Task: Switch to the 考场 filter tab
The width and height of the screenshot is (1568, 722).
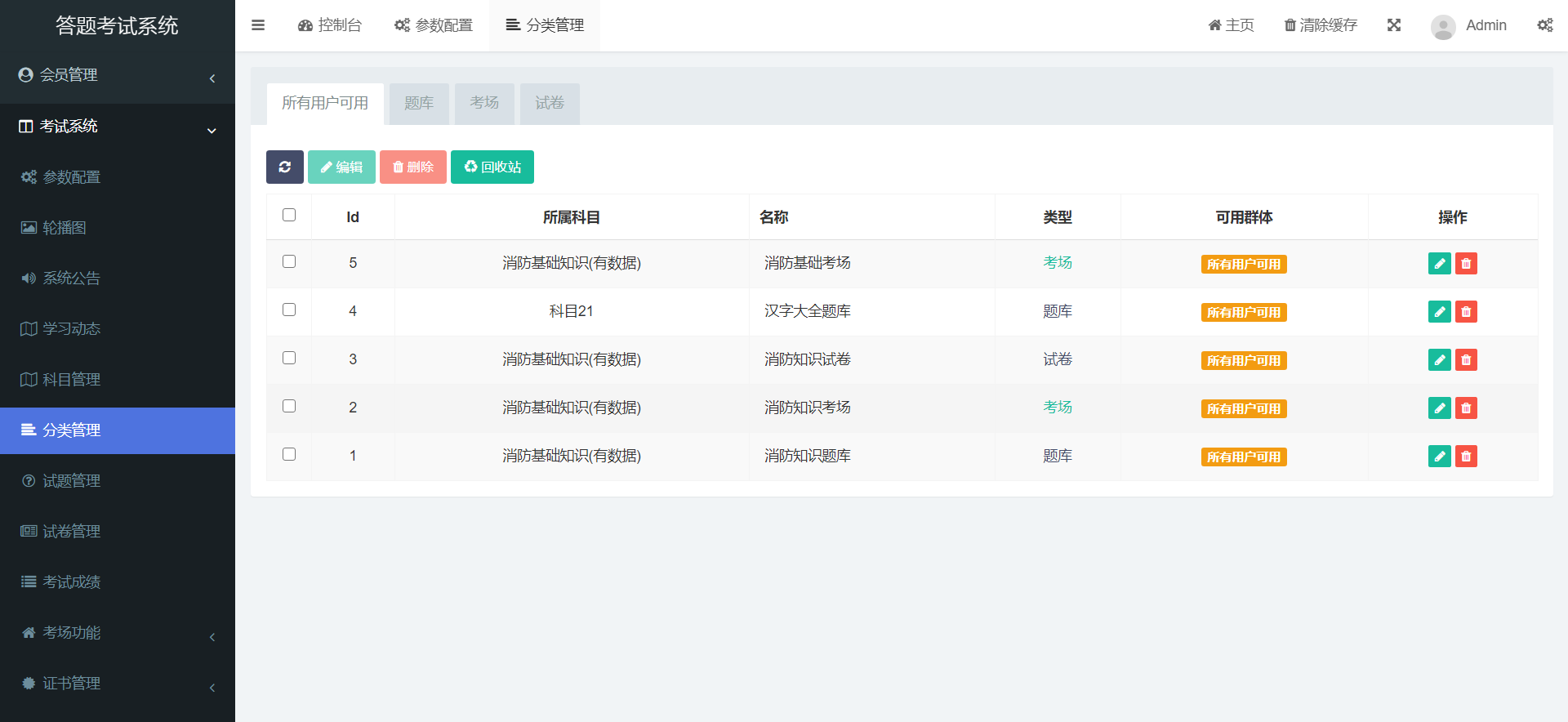Action: [484, 103]
